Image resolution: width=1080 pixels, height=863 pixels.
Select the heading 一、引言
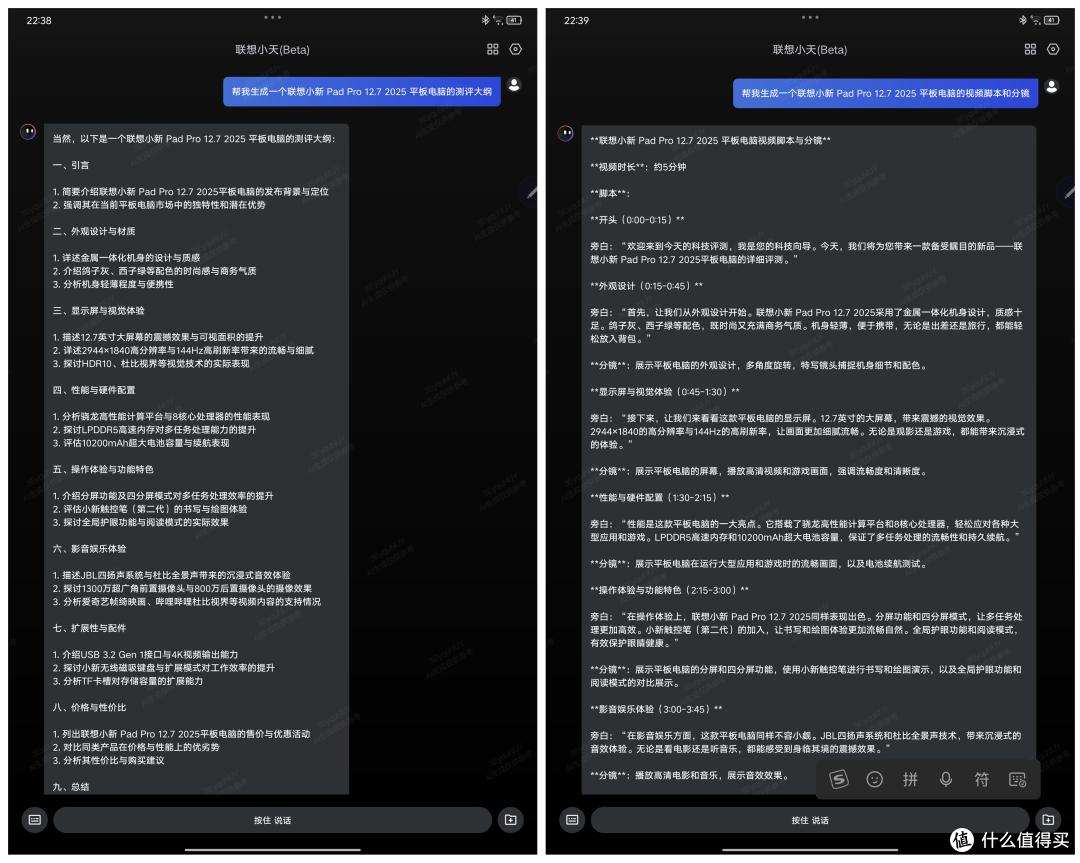[x=71, y=165]
